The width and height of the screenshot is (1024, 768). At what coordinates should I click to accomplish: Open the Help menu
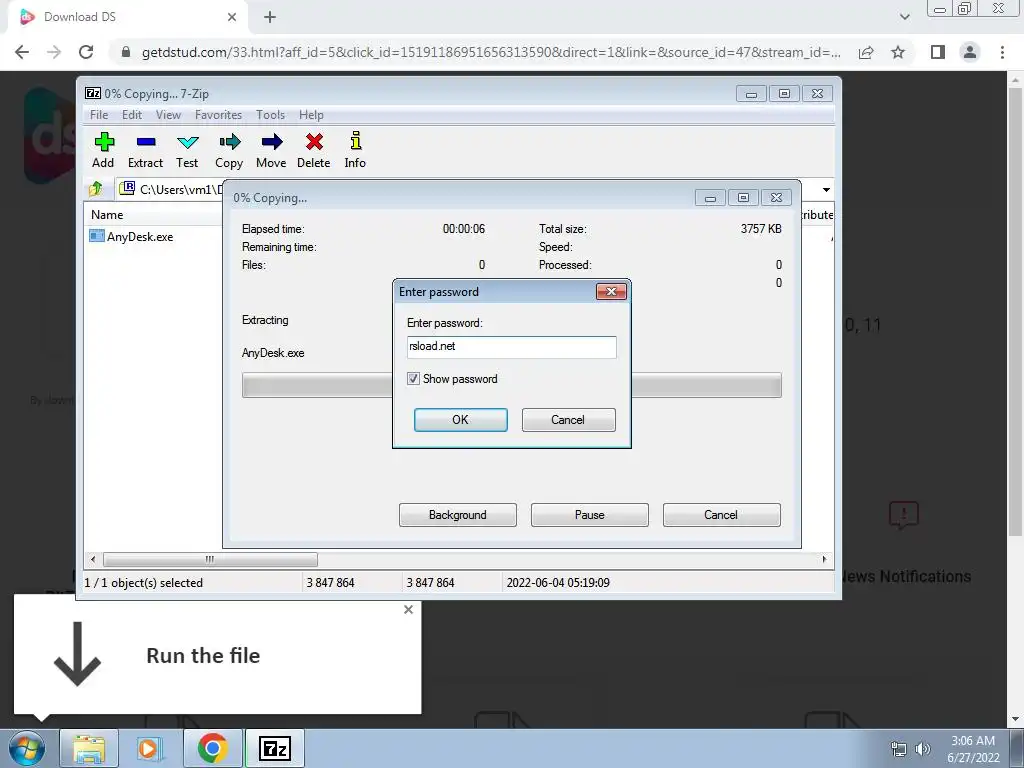click(x=311, y=115)
